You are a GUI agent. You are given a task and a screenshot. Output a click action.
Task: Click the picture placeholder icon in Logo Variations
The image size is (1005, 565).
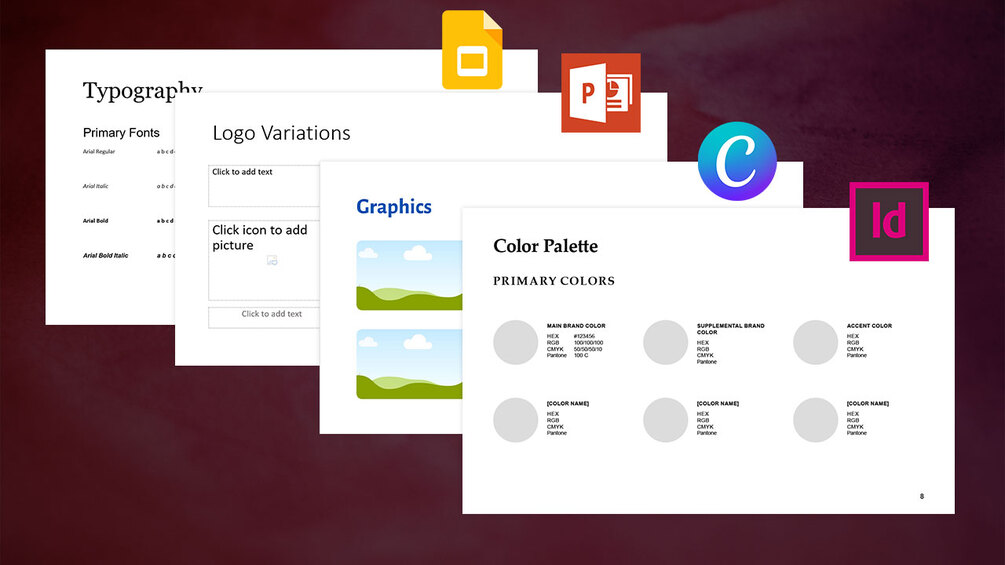coord(272,260)
